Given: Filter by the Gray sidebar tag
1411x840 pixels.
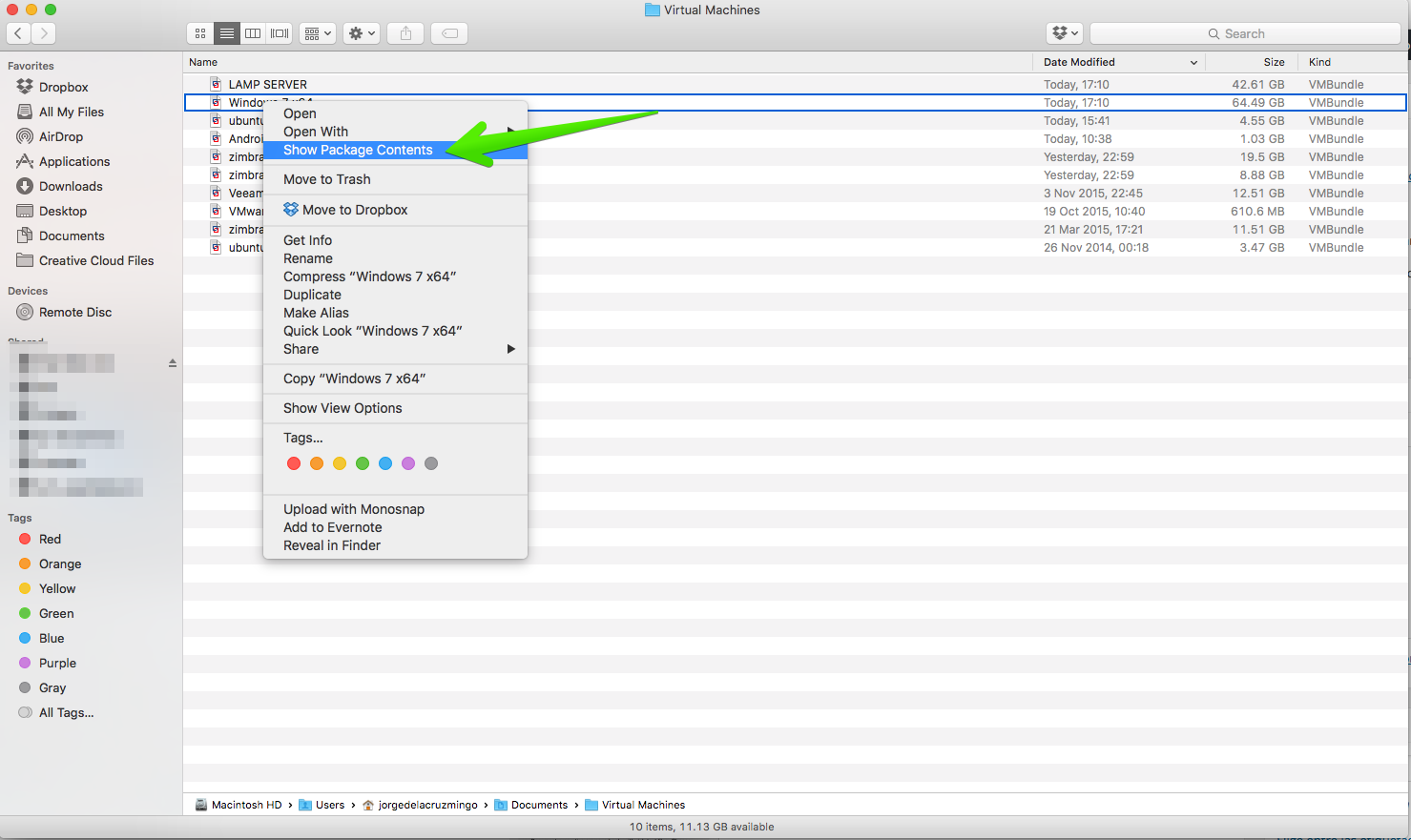Looking at the screenshot, I should (52, 687).
